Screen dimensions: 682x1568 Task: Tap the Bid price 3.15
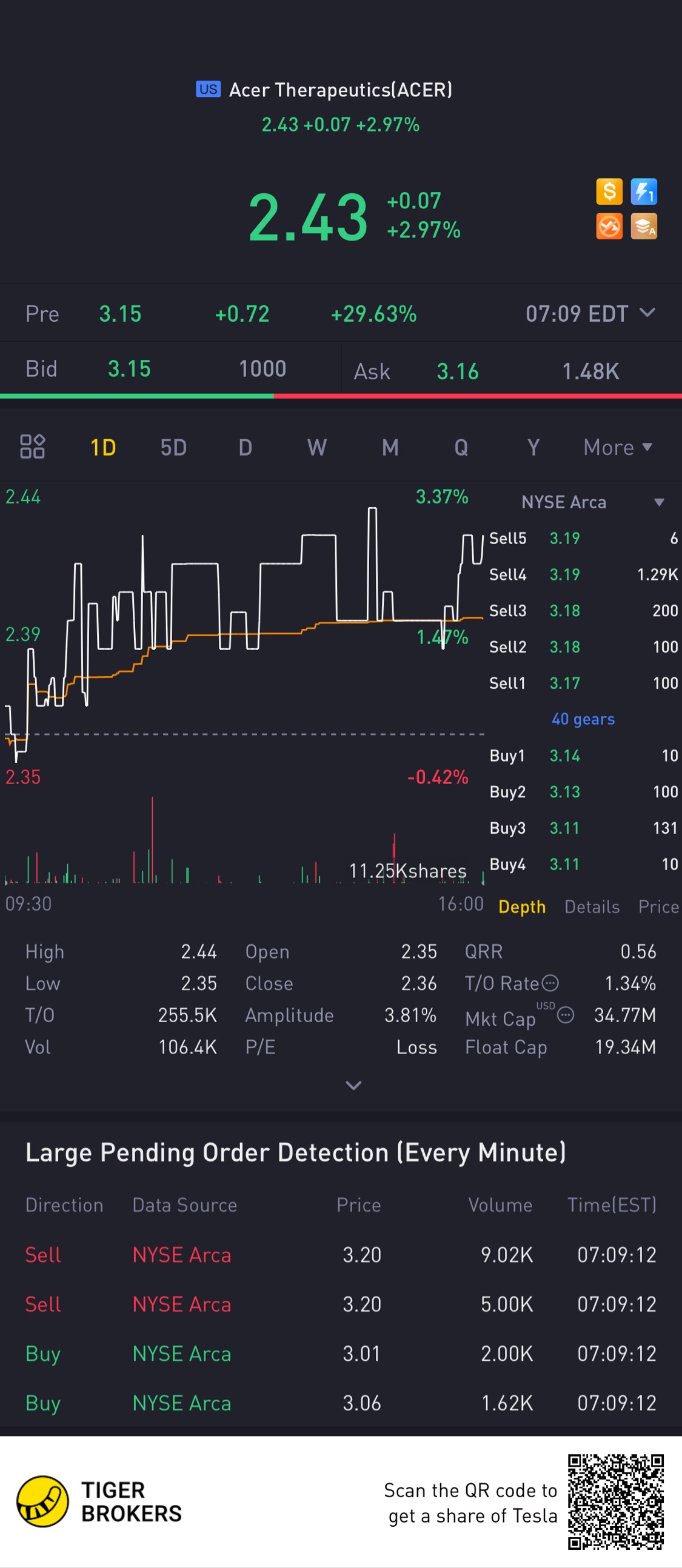(x=129, y=368)
